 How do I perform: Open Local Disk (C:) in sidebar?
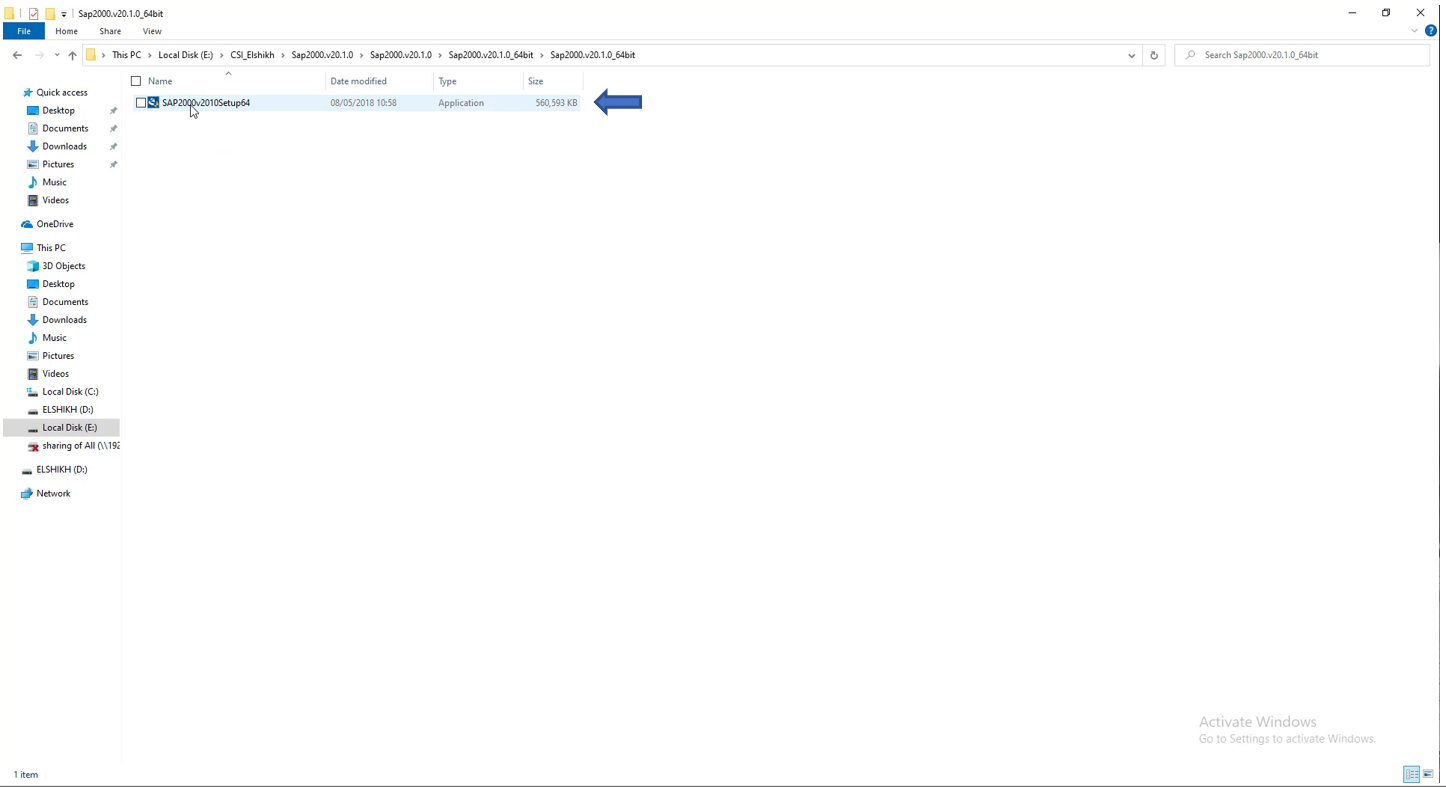[x=70, y=392]
